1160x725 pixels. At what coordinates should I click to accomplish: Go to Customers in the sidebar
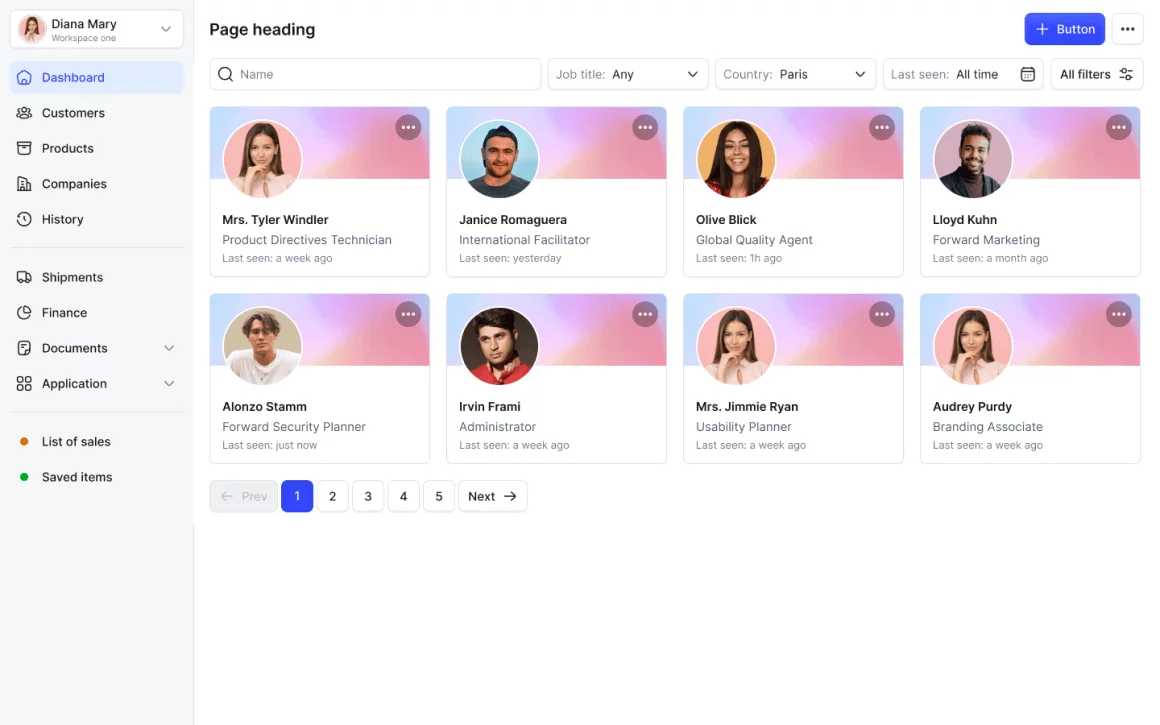click(73, 113)
